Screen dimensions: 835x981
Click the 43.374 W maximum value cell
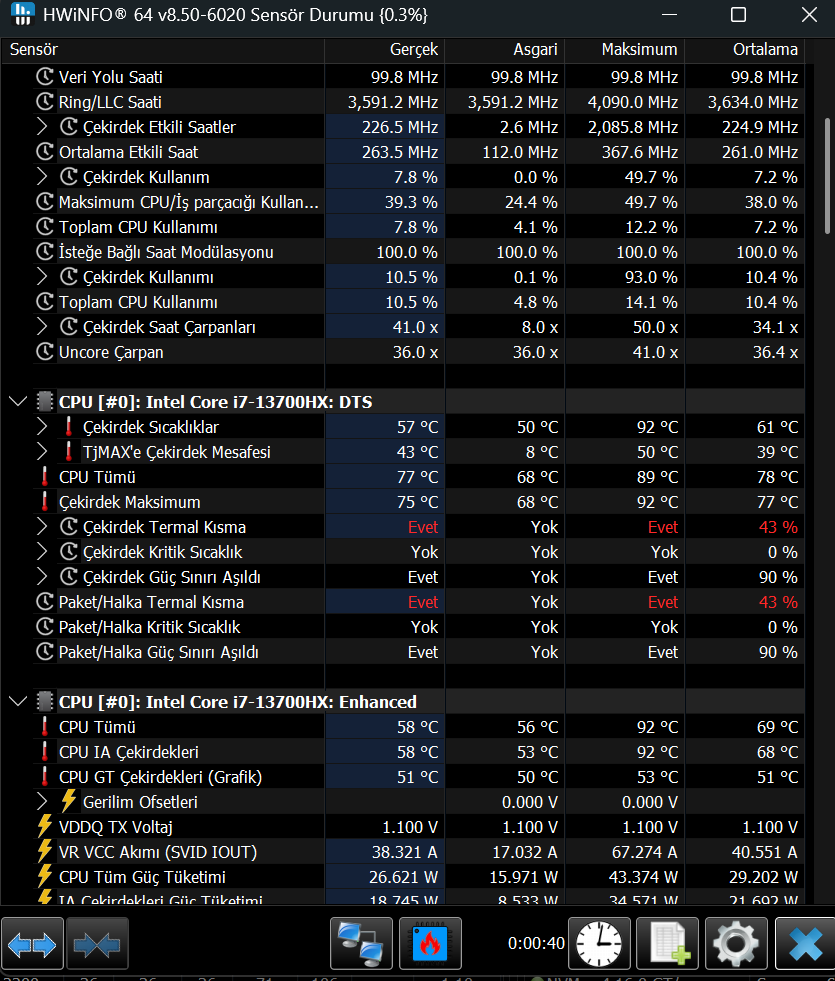click(625, 877)
